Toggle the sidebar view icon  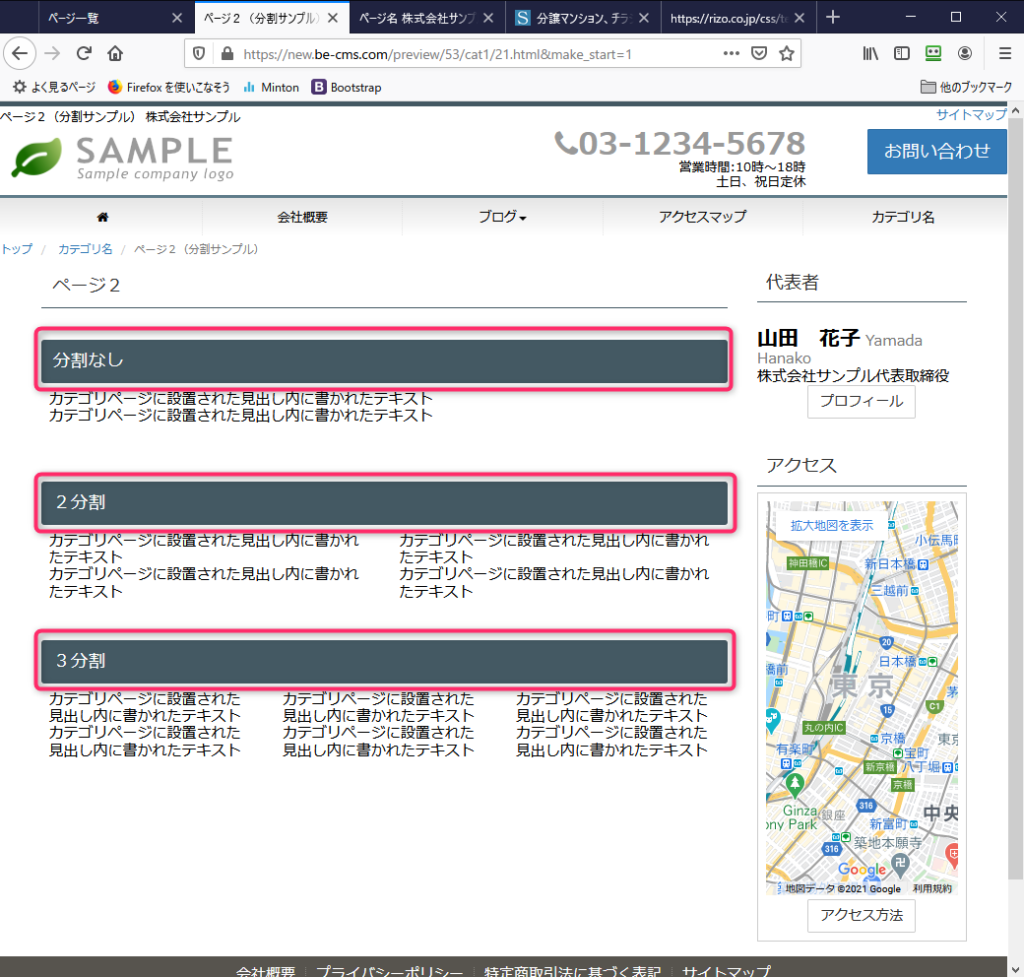(x=902, y=54)
